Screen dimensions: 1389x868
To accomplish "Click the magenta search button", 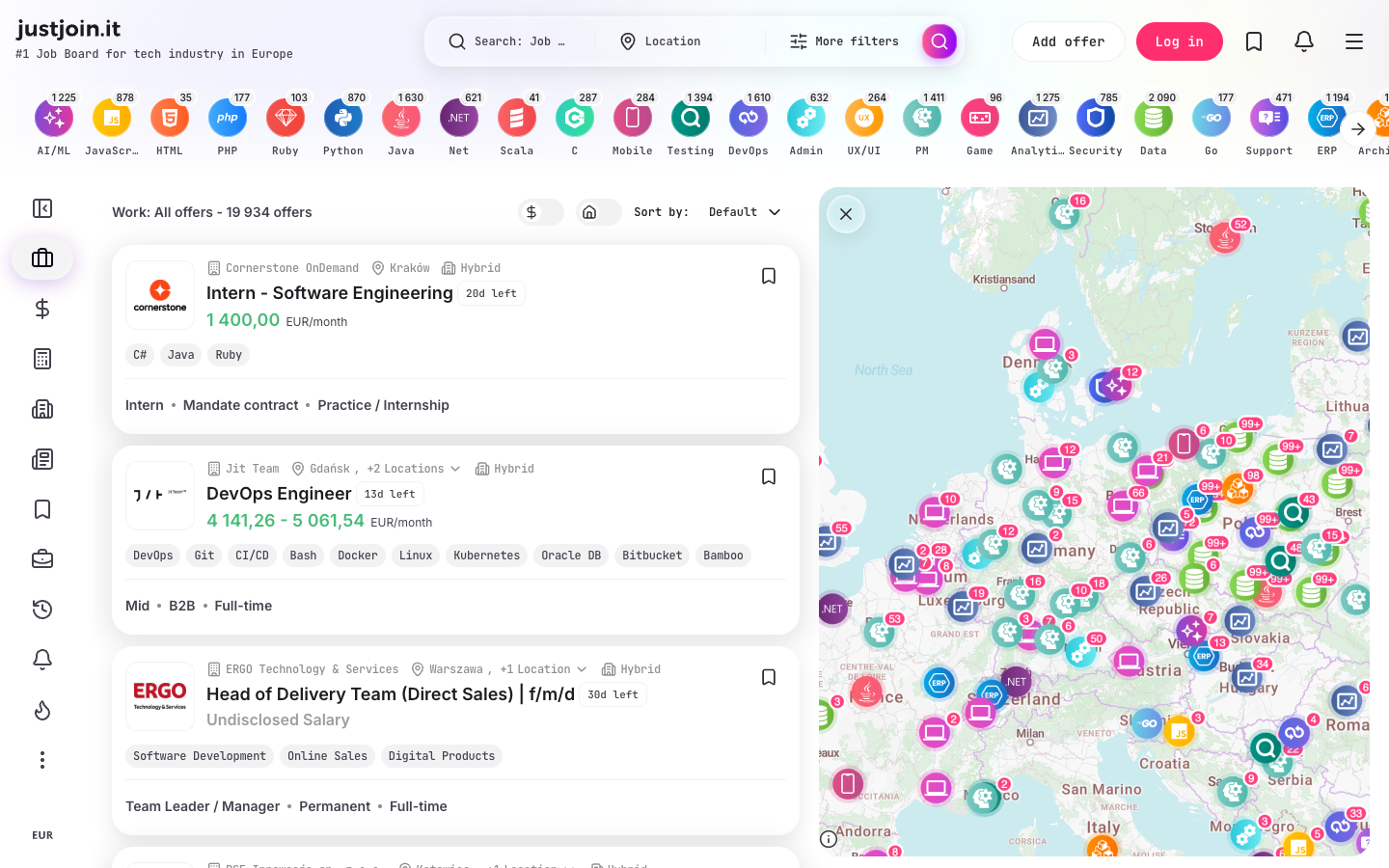I will pos(940,41).
